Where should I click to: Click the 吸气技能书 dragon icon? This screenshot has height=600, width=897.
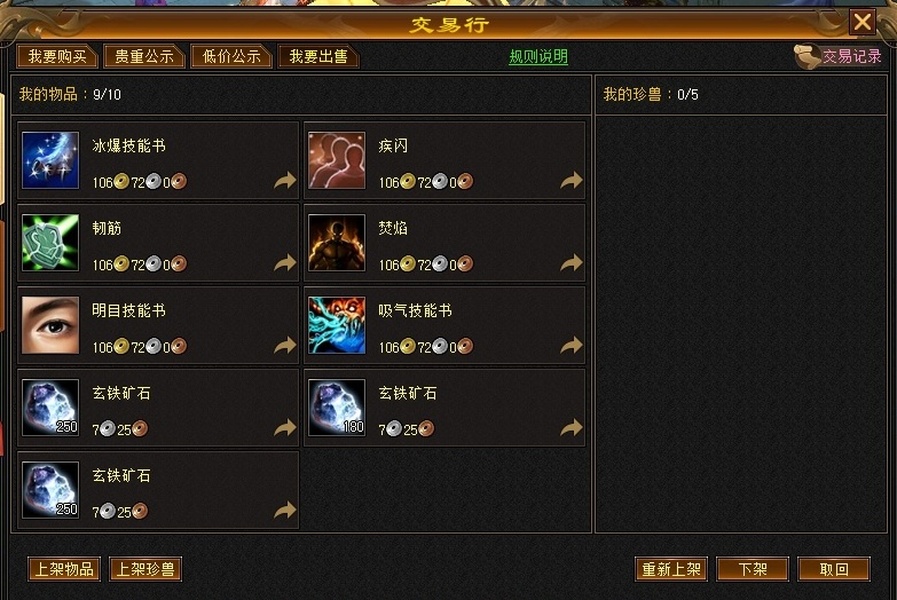pyautogui.click(x=336, y=325)
